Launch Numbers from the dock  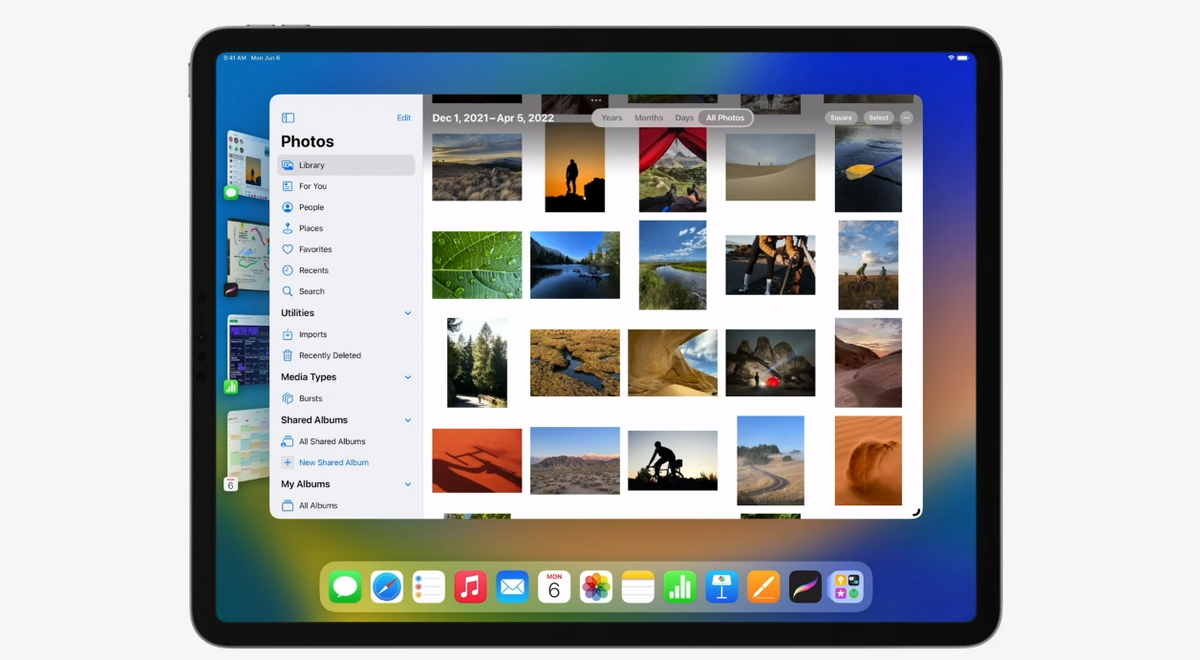[x=680, y=586]
